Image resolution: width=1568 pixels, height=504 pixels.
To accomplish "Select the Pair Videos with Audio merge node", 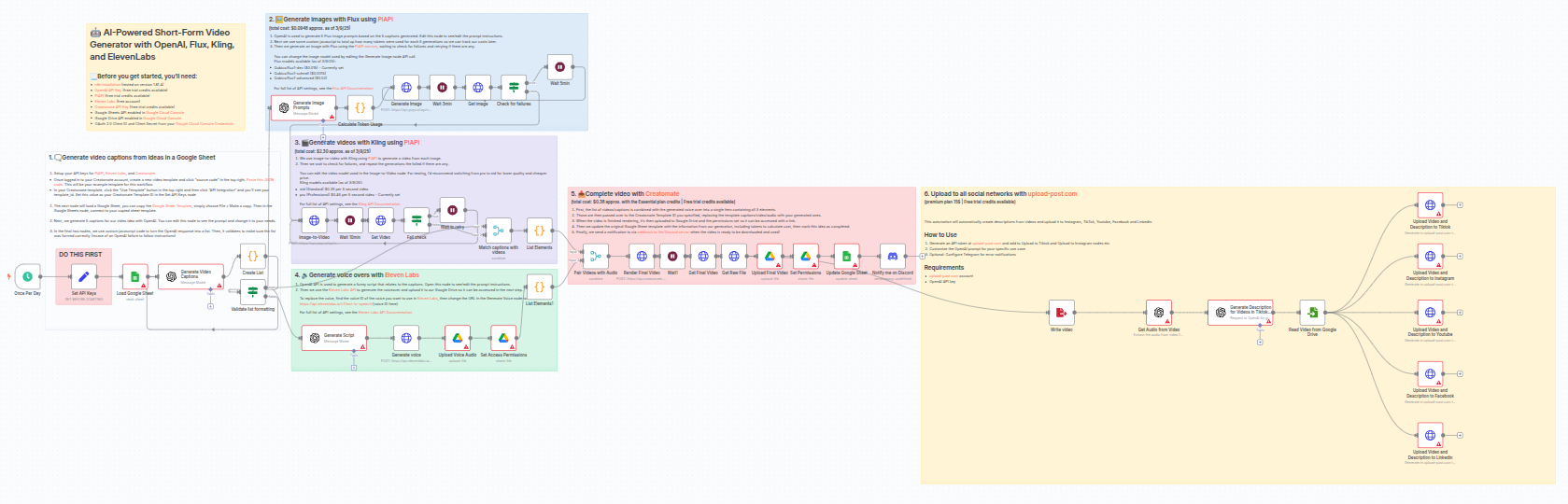I will tap(596, 256).
